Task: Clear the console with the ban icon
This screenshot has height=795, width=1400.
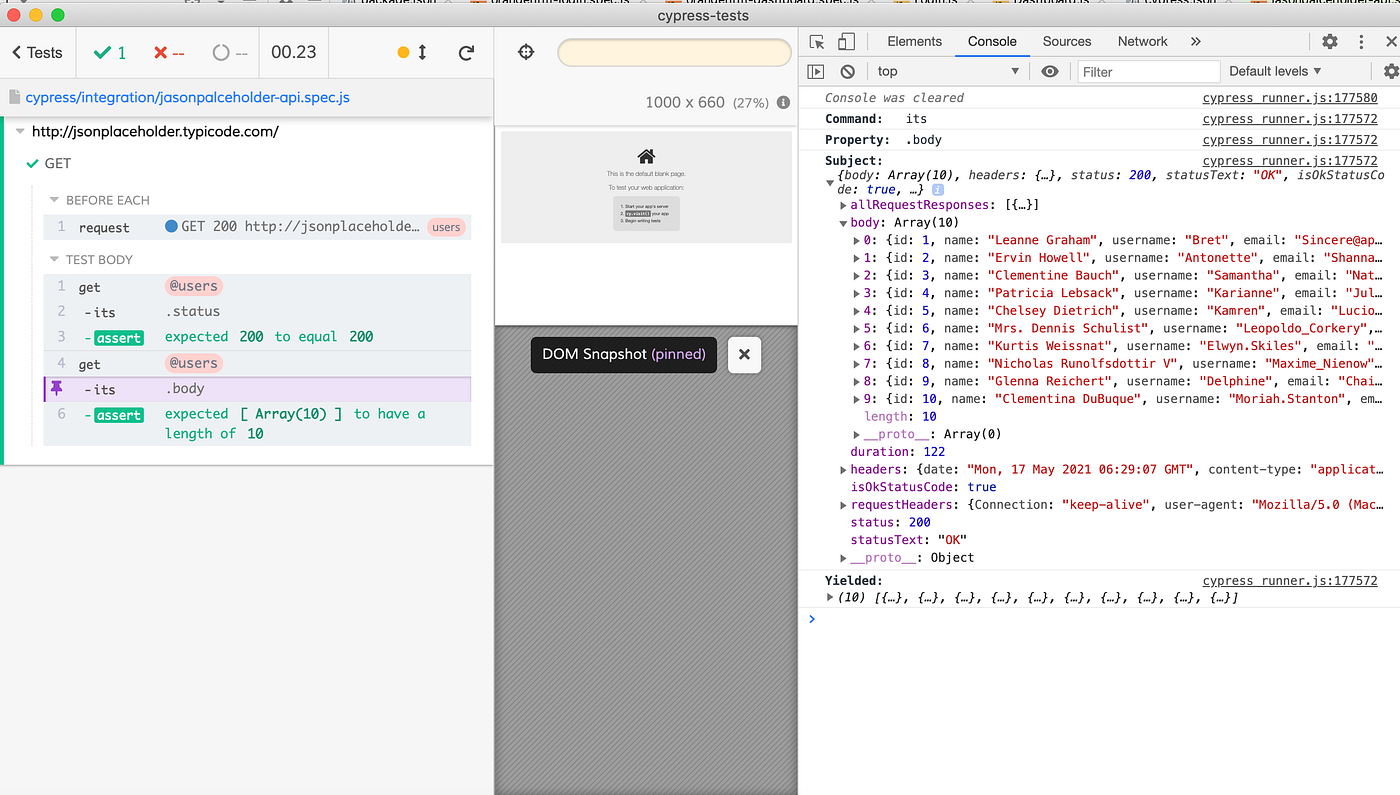Action: pyautogui.click(x=846, y=71)
